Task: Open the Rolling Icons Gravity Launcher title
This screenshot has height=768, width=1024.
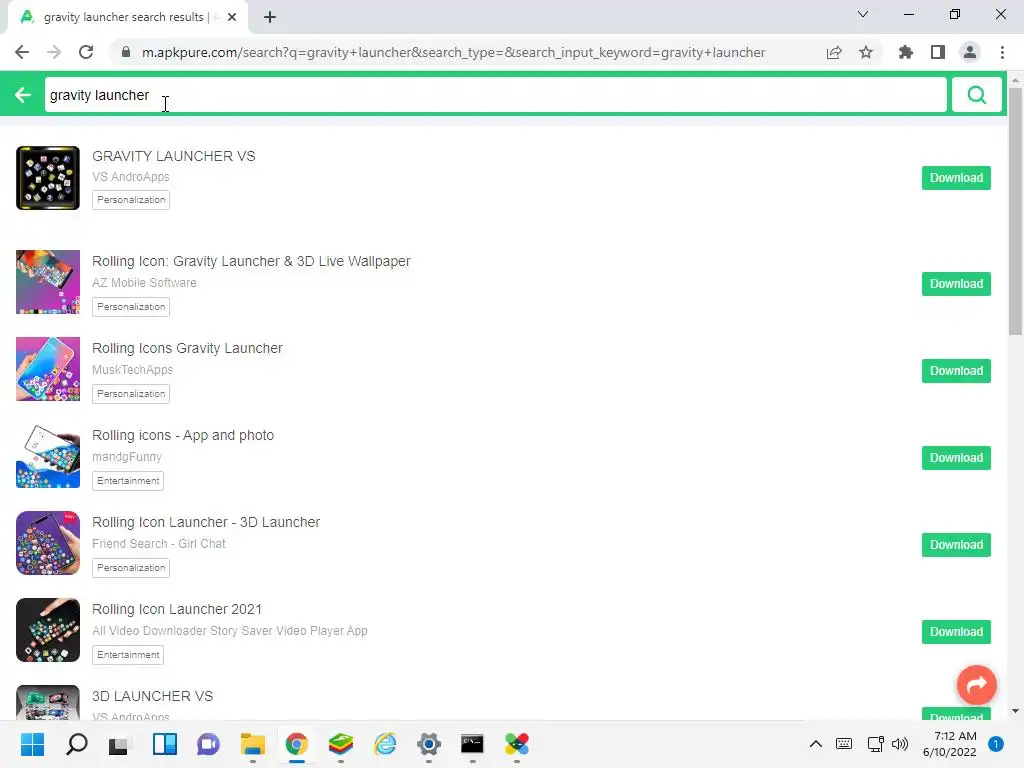Action: tap(187, 348)
